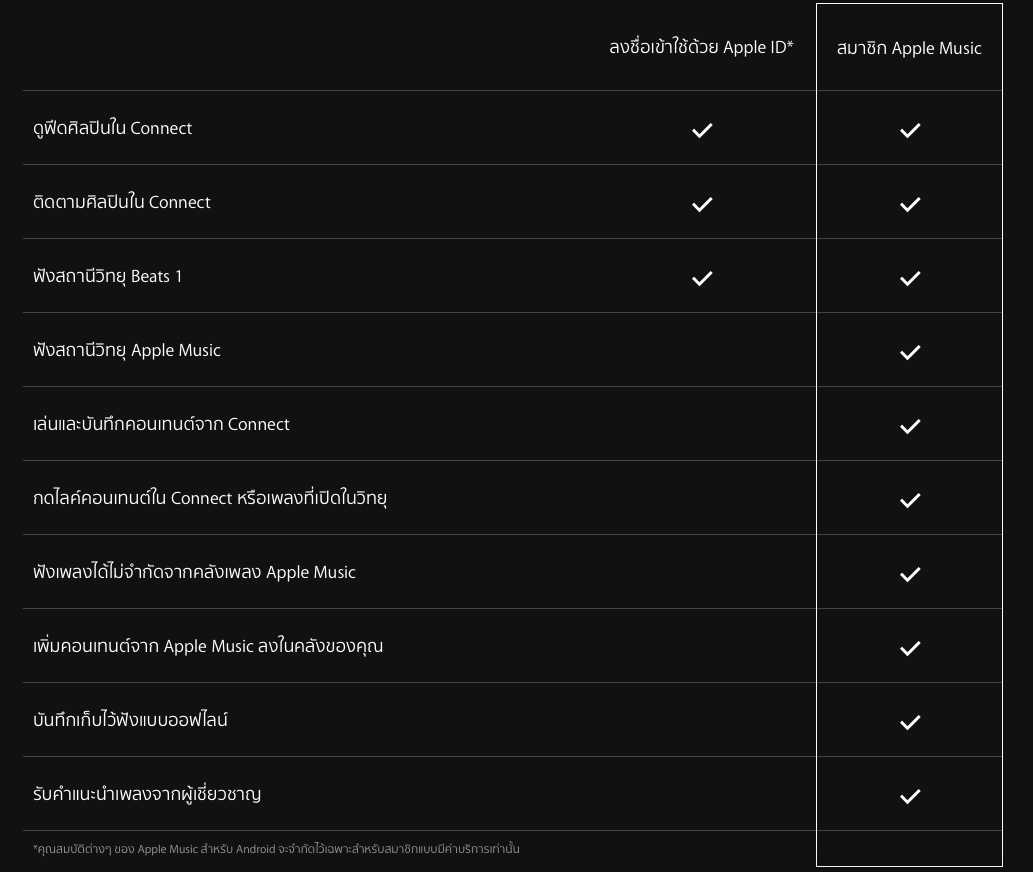Click Apple ID checkmark for ดูฟีดศิลปินใน Connect
The image size is (1033, 872).
click(x=702, y=130)
